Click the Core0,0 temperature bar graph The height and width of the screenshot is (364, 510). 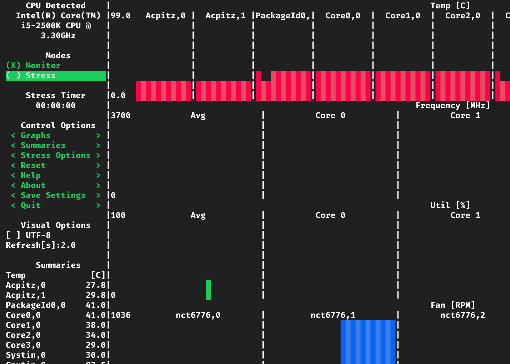[x=343, y=86]
